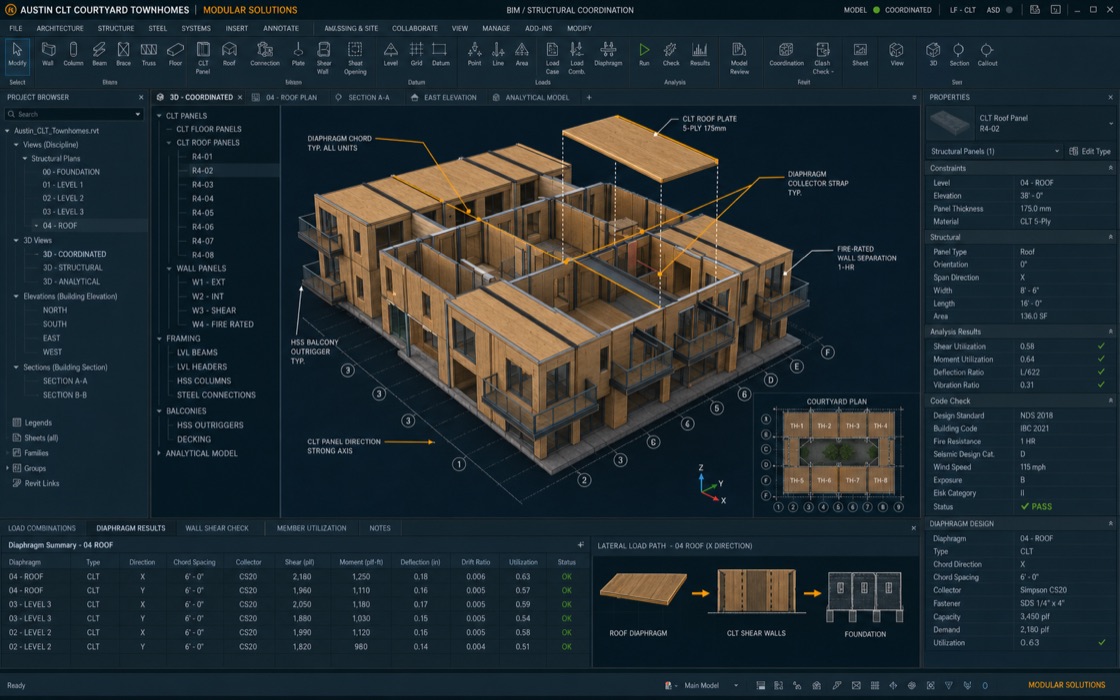Select the Grid datum tool
Image resolution: width=1120 pixels, height=700 pixels.
pos(416,55)
